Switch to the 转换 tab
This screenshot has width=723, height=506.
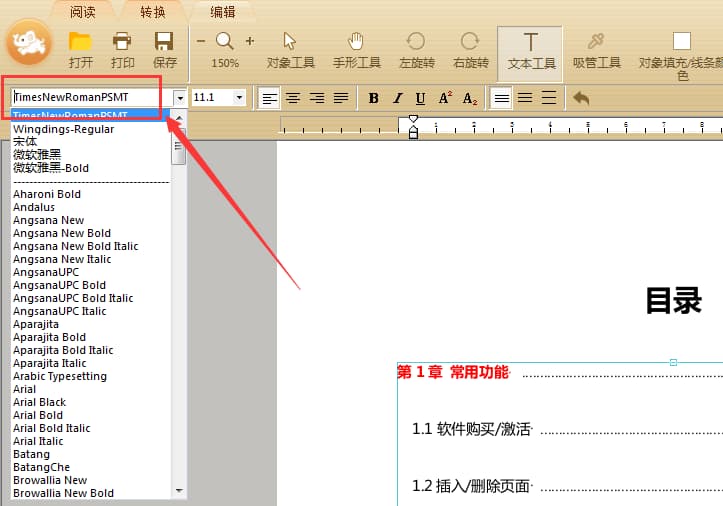tap(153, 12)
